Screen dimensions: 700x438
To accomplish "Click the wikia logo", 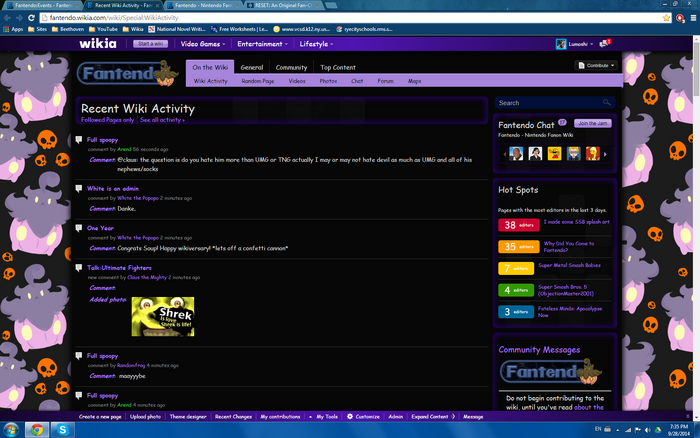I will tap(98, 43).
